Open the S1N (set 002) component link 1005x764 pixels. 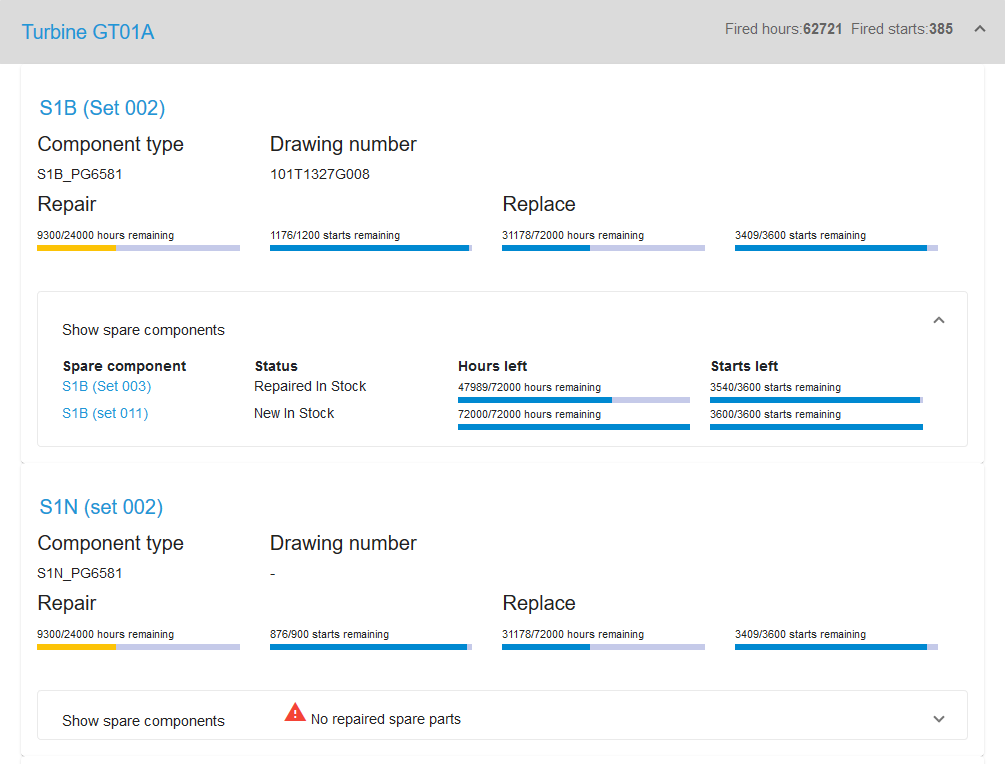point(101,507)
